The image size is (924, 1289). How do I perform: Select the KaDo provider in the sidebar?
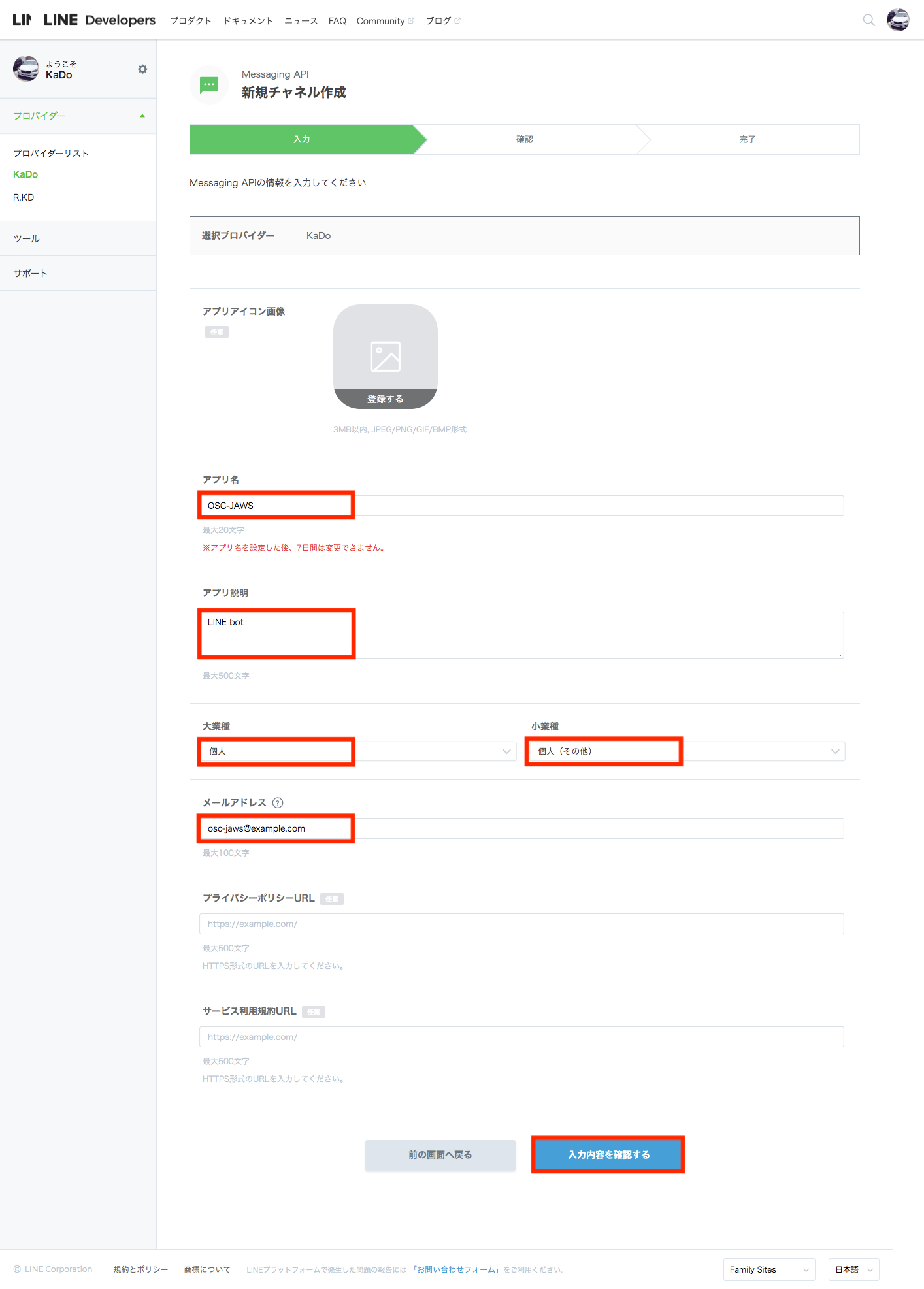pos(25,174)
